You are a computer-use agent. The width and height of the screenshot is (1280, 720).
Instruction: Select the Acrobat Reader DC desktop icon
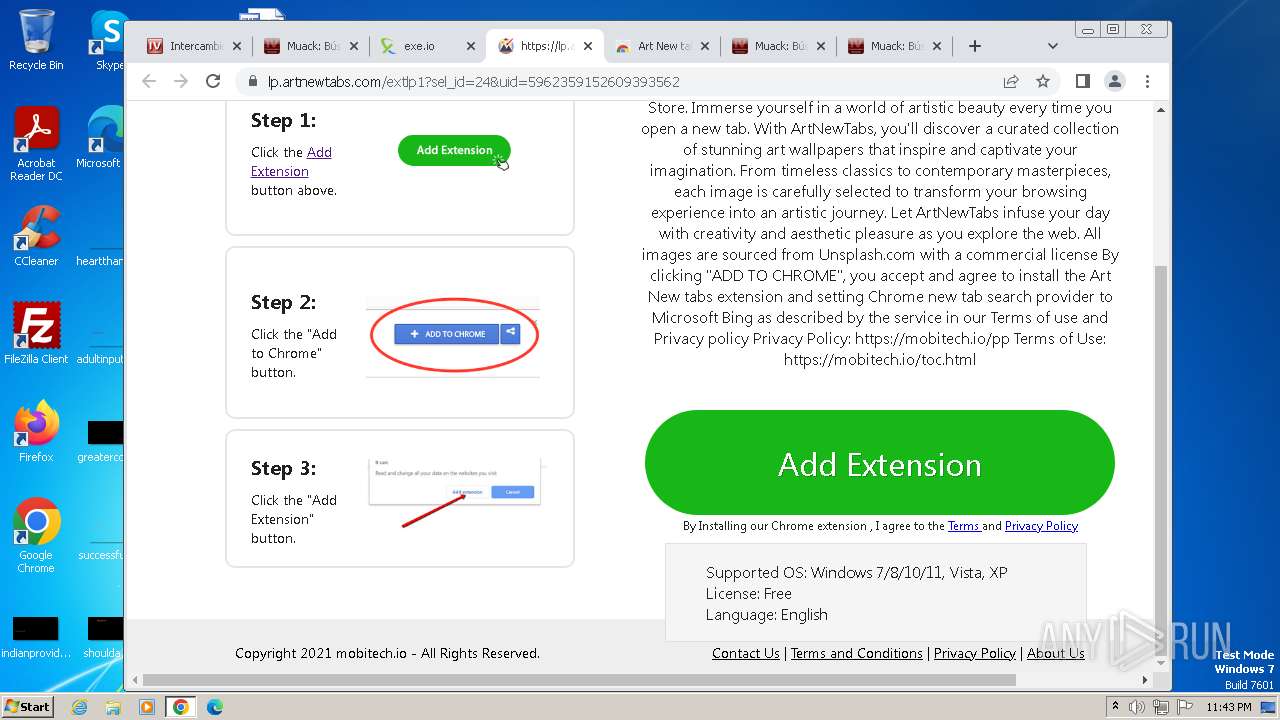[x=36, y=145]
